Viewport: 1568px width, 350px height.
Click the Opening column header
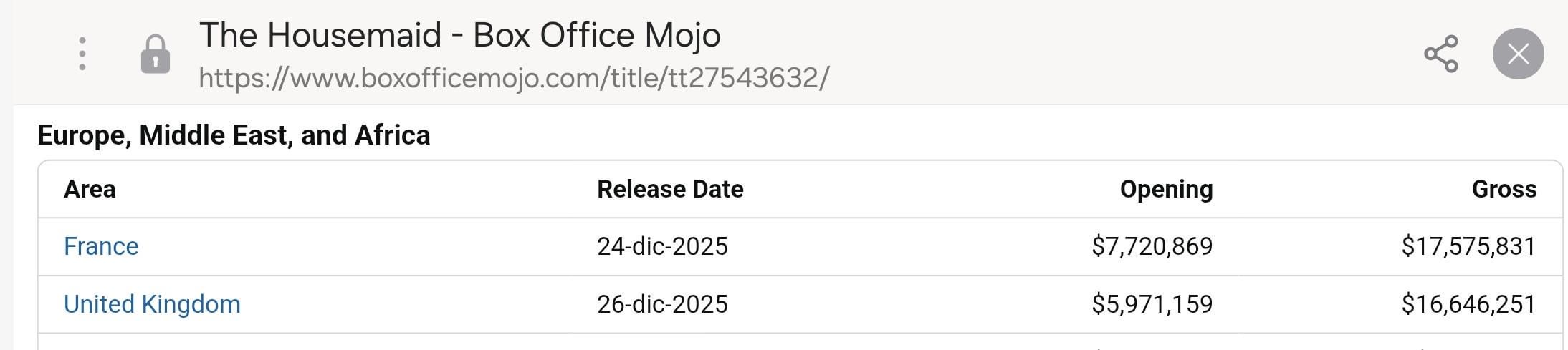tap(1166, 189)
